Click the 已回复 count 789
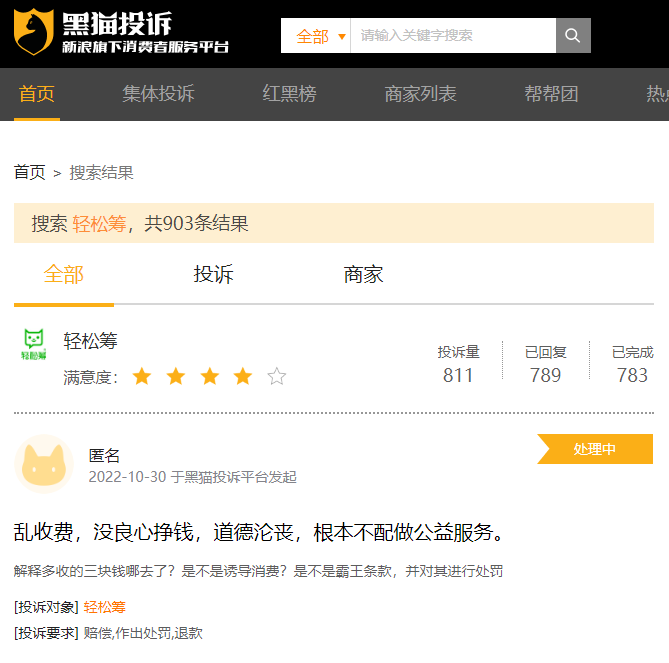The height and width of the screenshot is (663, 669). [x=545, y=375]
